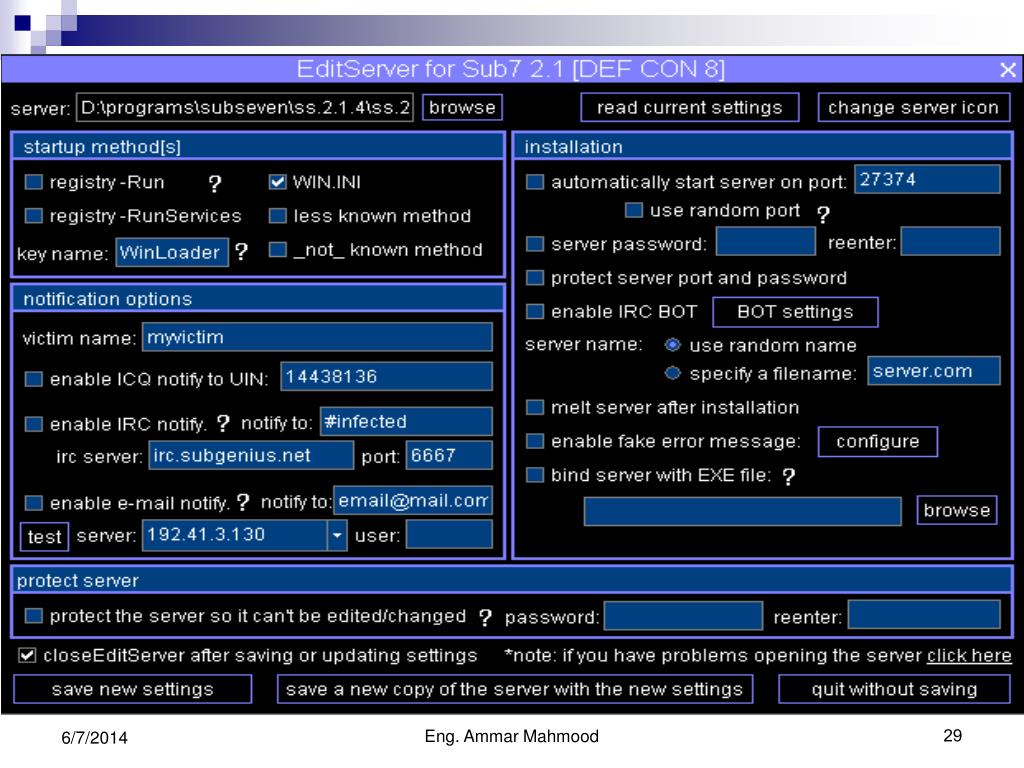Check the enable e-mail notify box
The height and width of the screenshot is (768, 1024).
point(33,503)
